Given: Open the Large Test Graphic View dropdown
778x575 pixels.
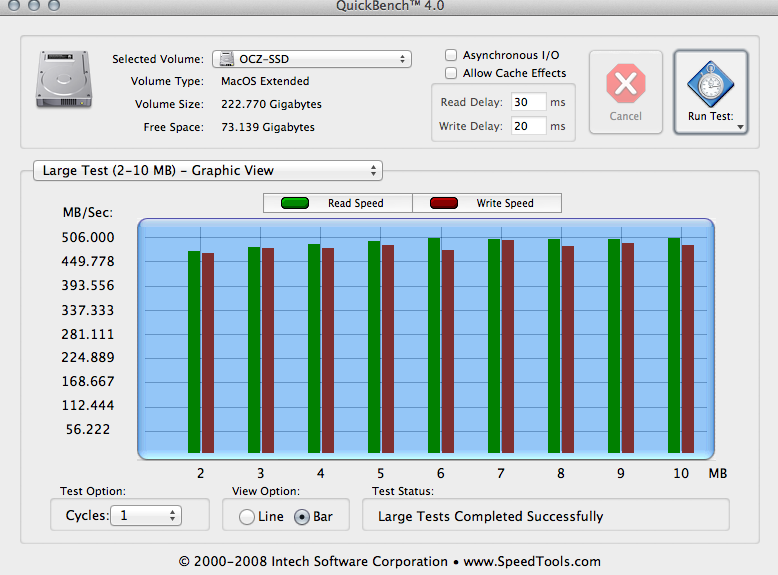Looking at the screenshot, I should pos(207,171).
